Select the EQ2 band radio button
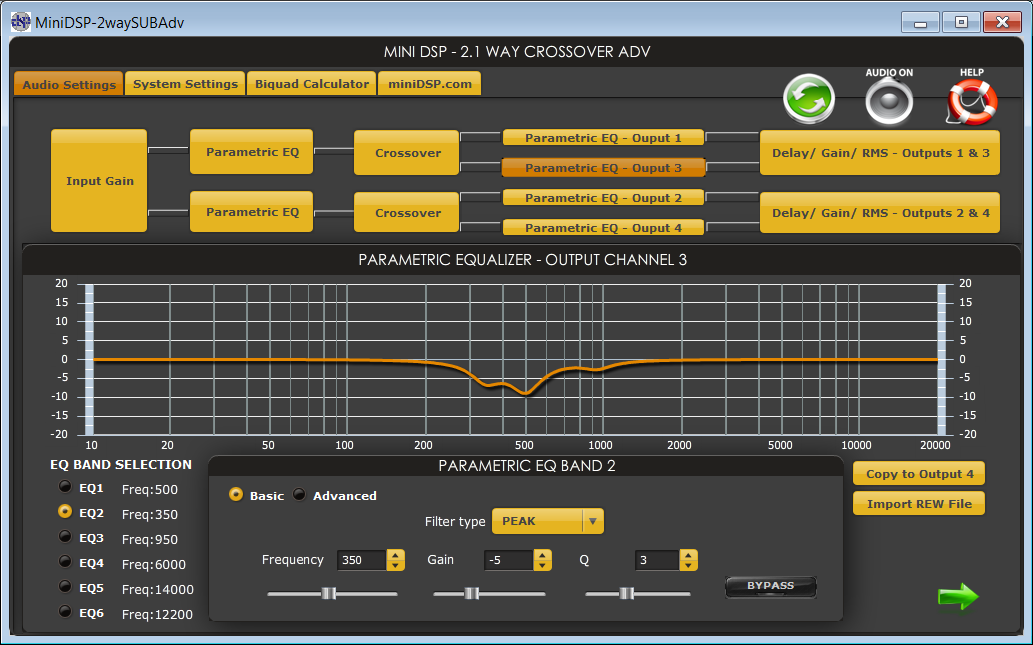1033x645 pixels. (65, 511)
